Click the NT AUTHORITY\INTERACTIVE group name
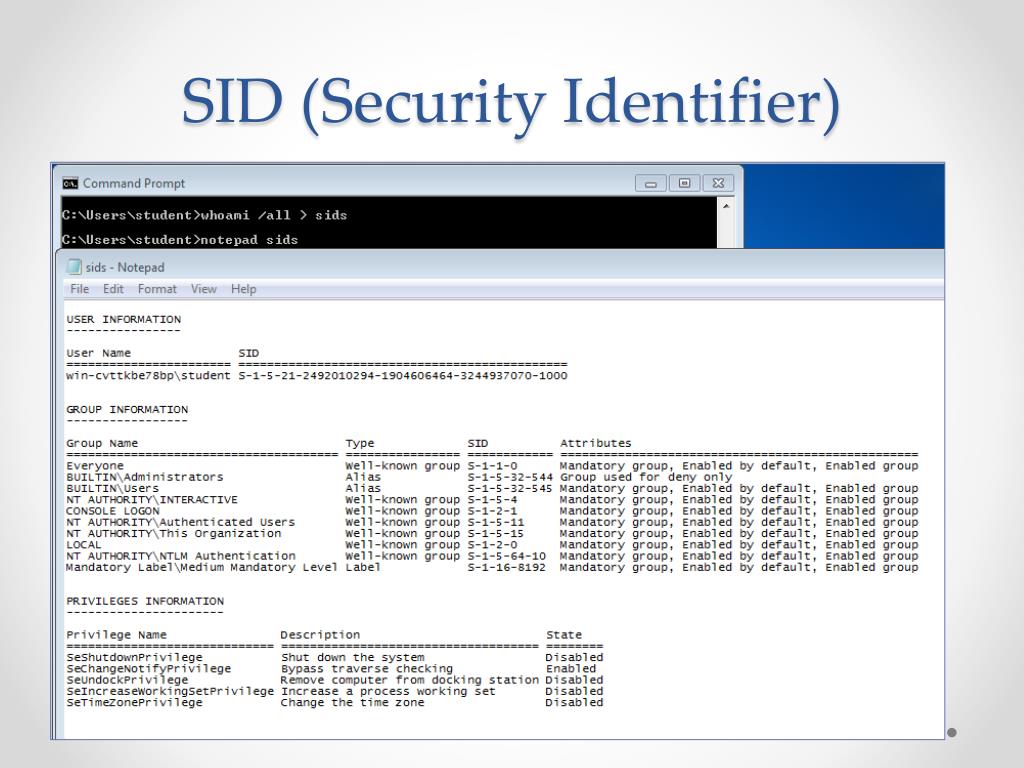1024x768 pixels. coord(152,500)
